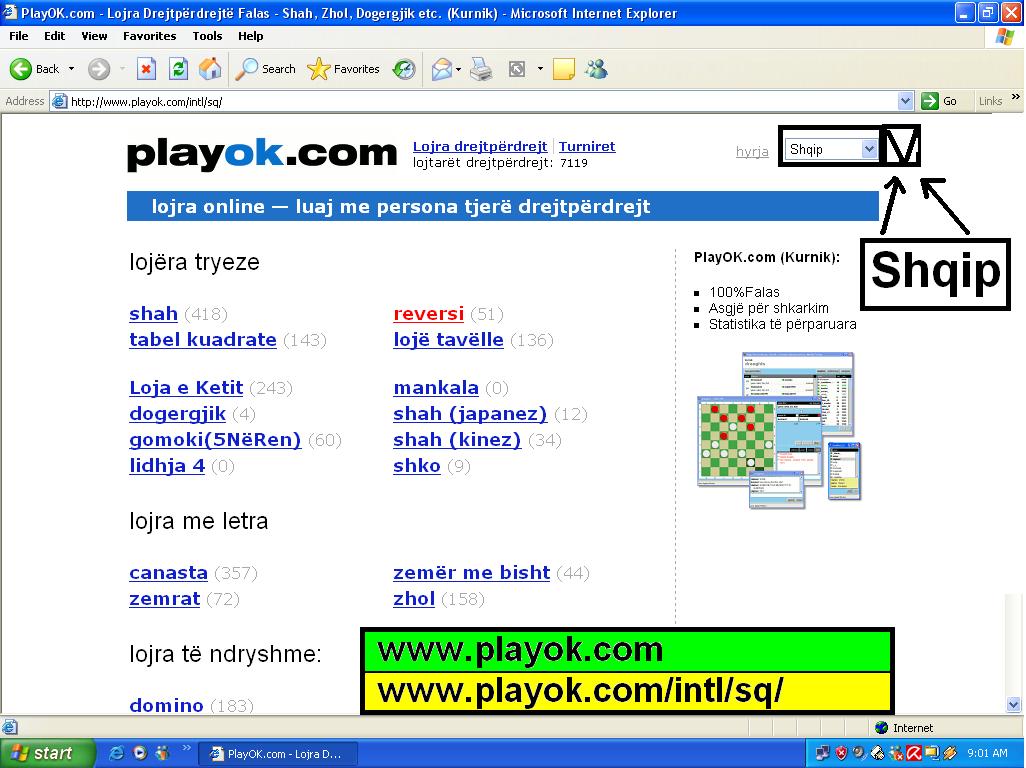Open the Turniret link

pyautogui.click(x=587, y=147)
